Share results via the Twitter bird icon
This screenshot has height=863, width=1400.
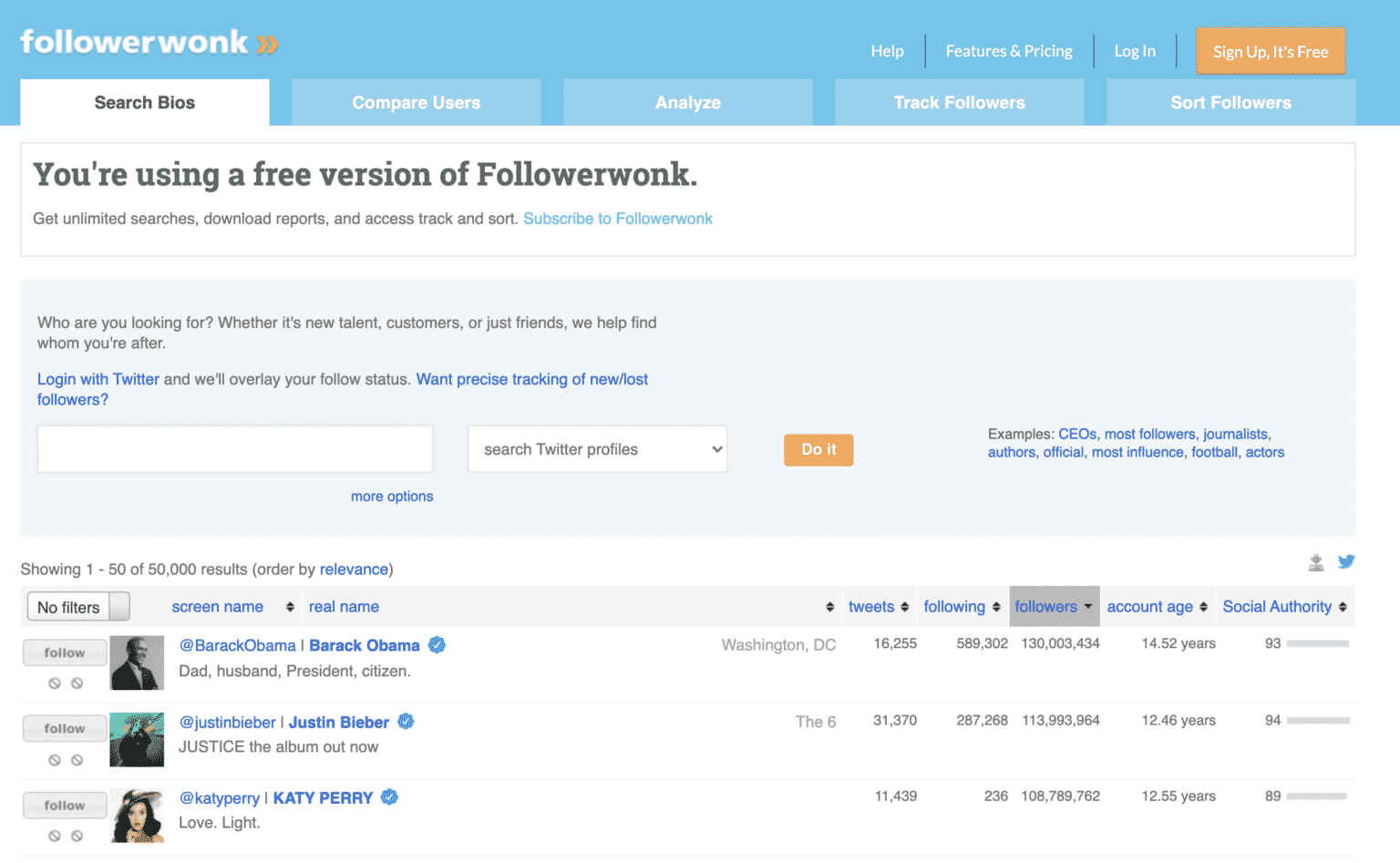point(1346,562)
